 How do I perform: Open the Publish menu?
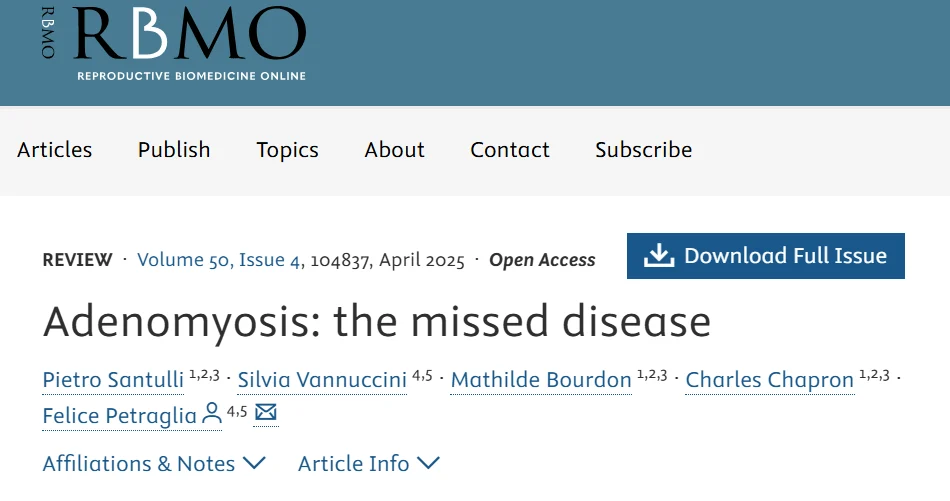(174, 150)
